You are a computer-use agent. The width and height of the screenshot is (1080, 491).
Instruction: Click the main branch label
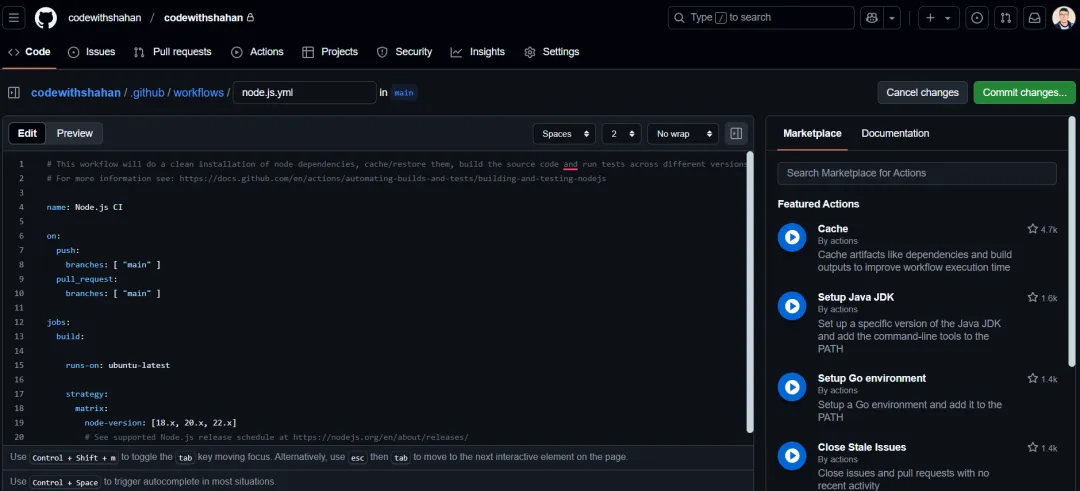pos(404,92)
